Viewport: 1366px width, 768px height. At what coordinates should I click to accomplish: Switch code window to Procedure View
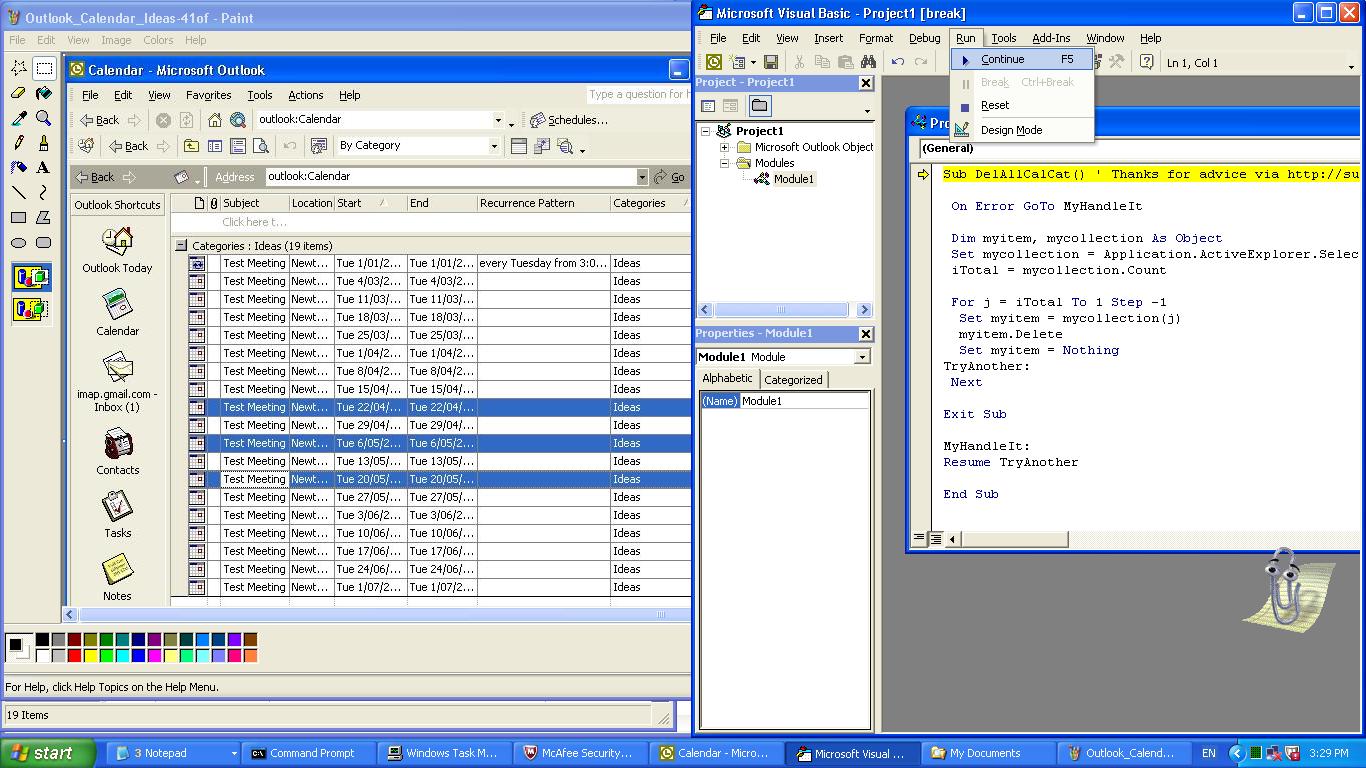click(x=919, y=539)
